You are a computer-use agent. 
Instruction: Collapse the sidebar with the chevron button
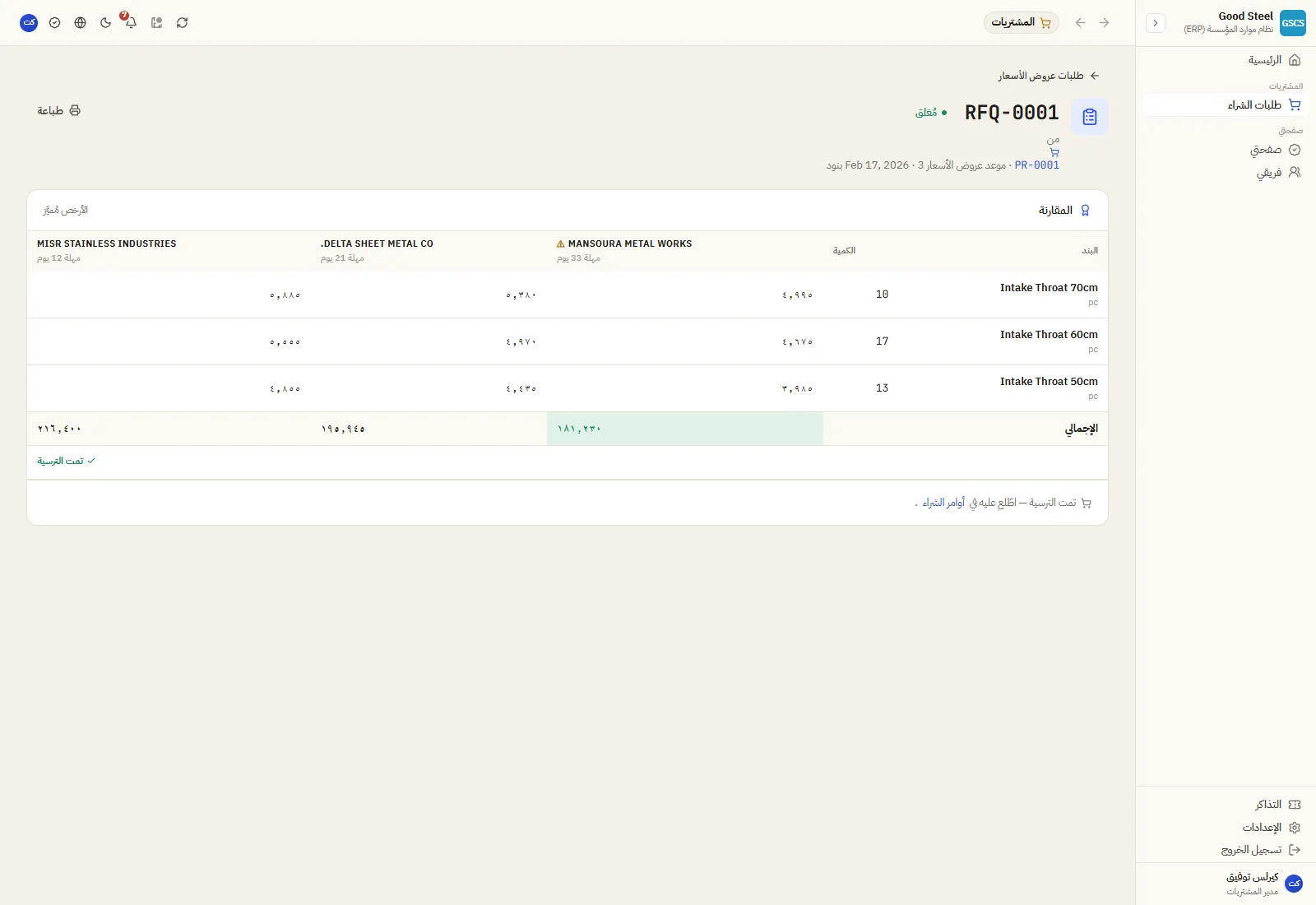click(x=1156, y=23)
